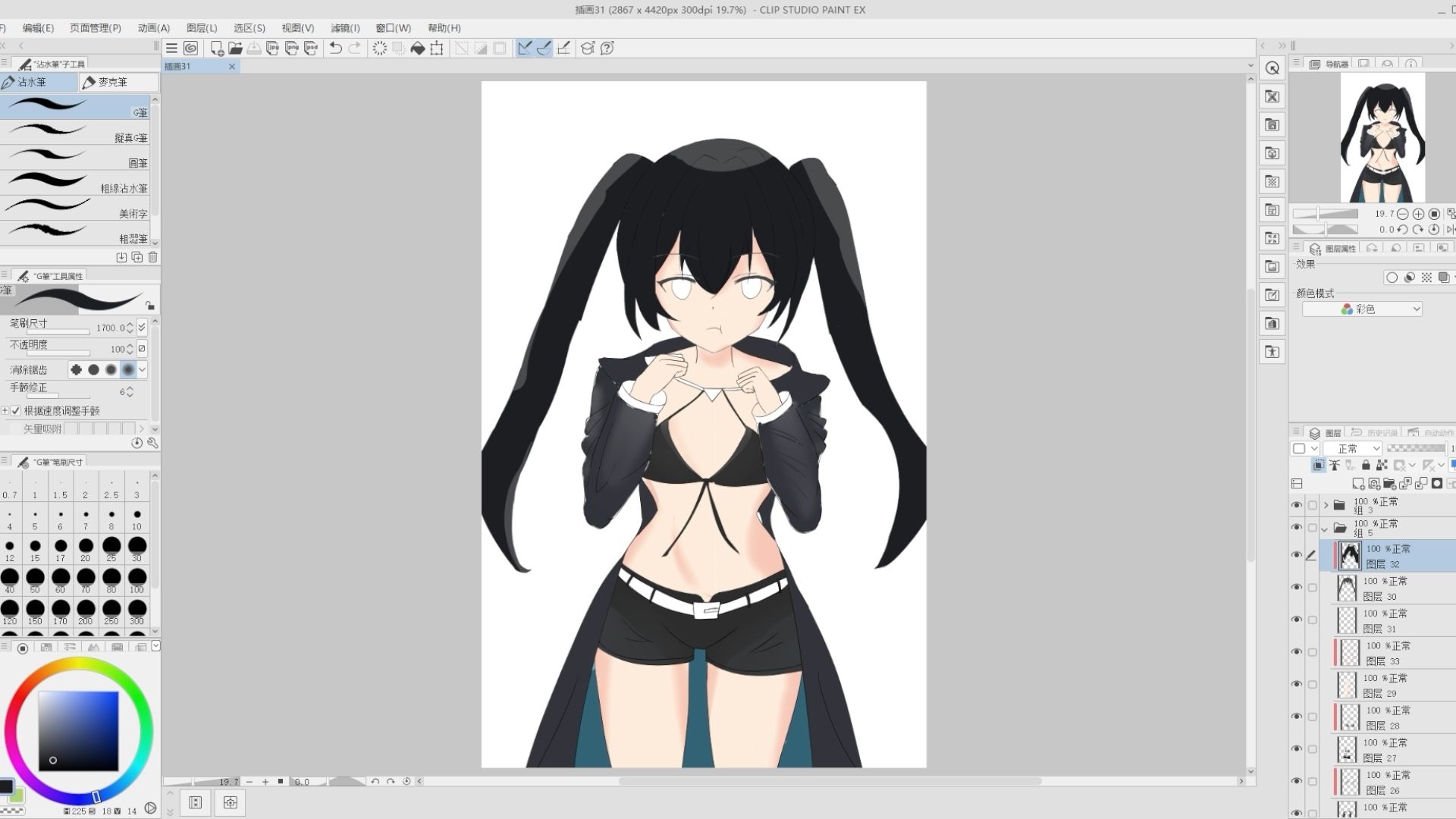Hide layer 图层 32 eye icon
This screenshot has width=1456, height=819.
(1296, 555)
